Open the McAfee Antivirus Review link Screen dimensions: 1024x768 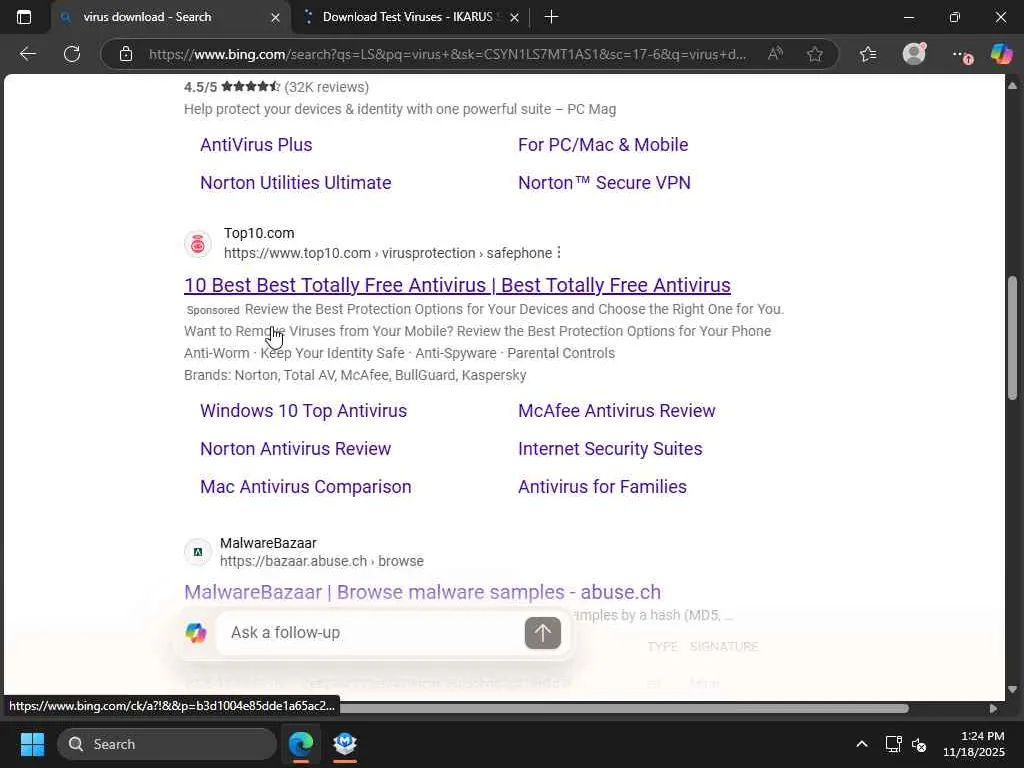coord(616,411)
